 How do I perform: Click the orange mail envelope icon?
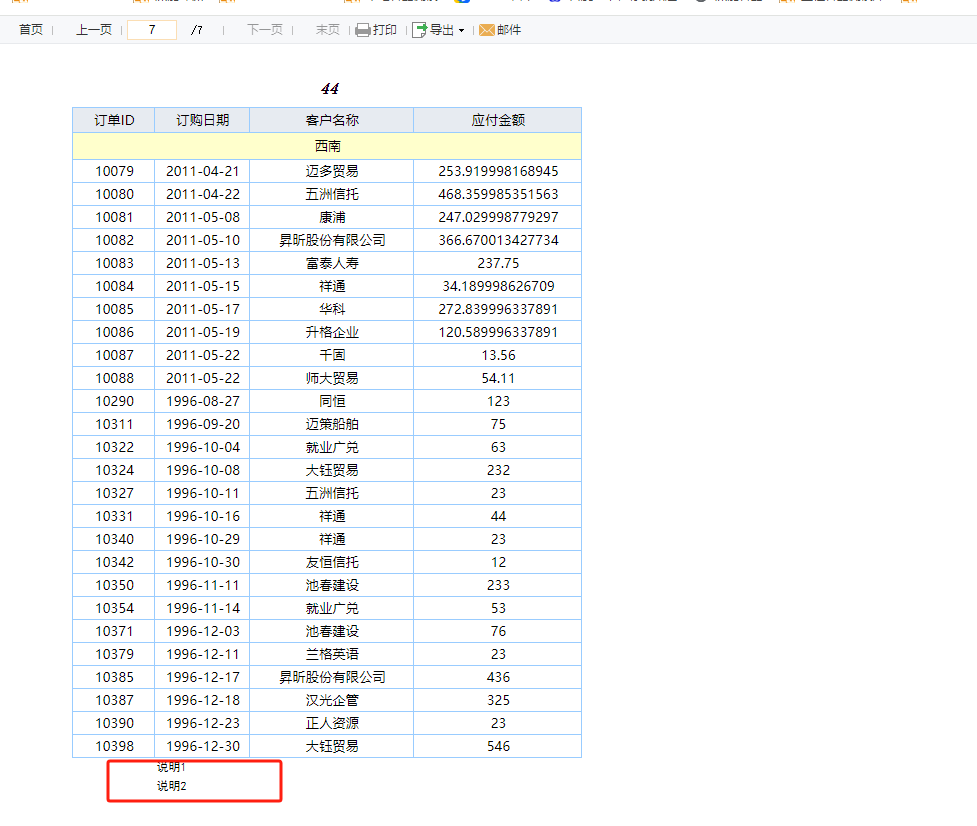(487, 30)
